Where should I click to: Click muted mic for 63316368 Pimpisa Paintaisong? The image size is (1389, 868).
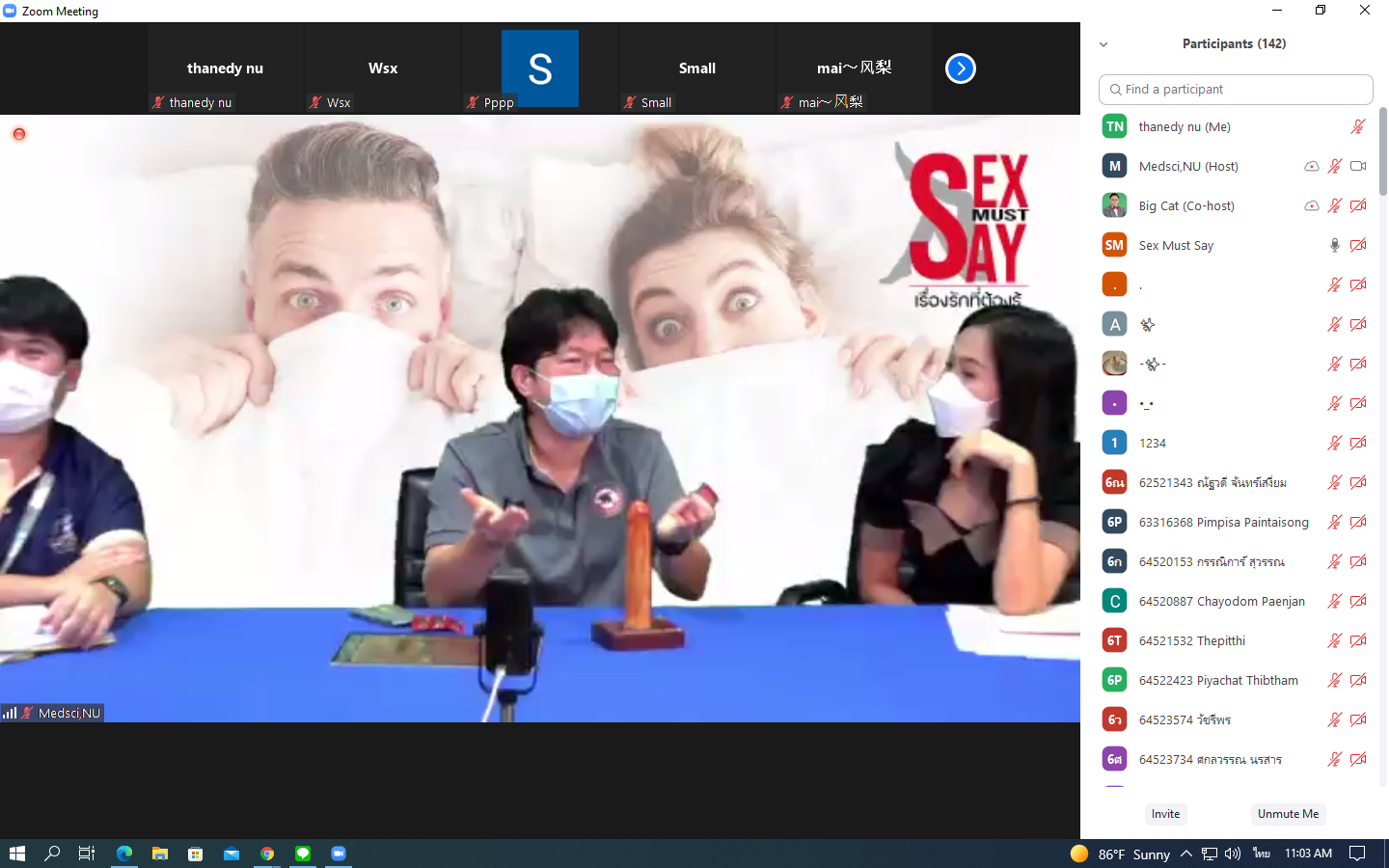(x=1334, y=522)
